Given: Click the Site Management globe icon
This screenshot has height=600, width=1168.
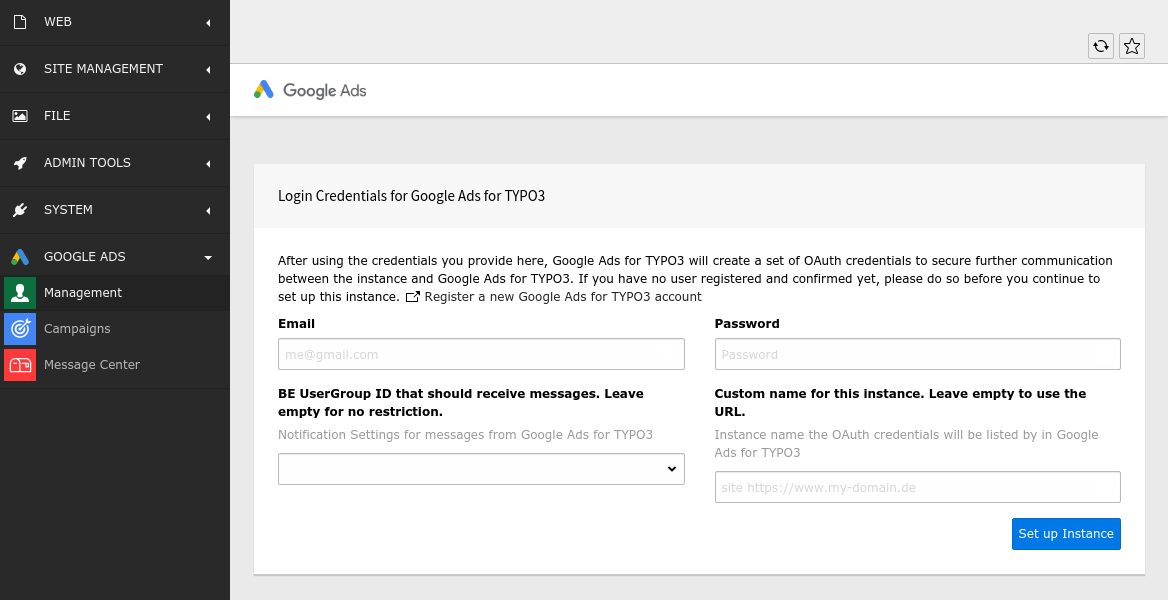Looking at the screenshot, I should [20, 69].
